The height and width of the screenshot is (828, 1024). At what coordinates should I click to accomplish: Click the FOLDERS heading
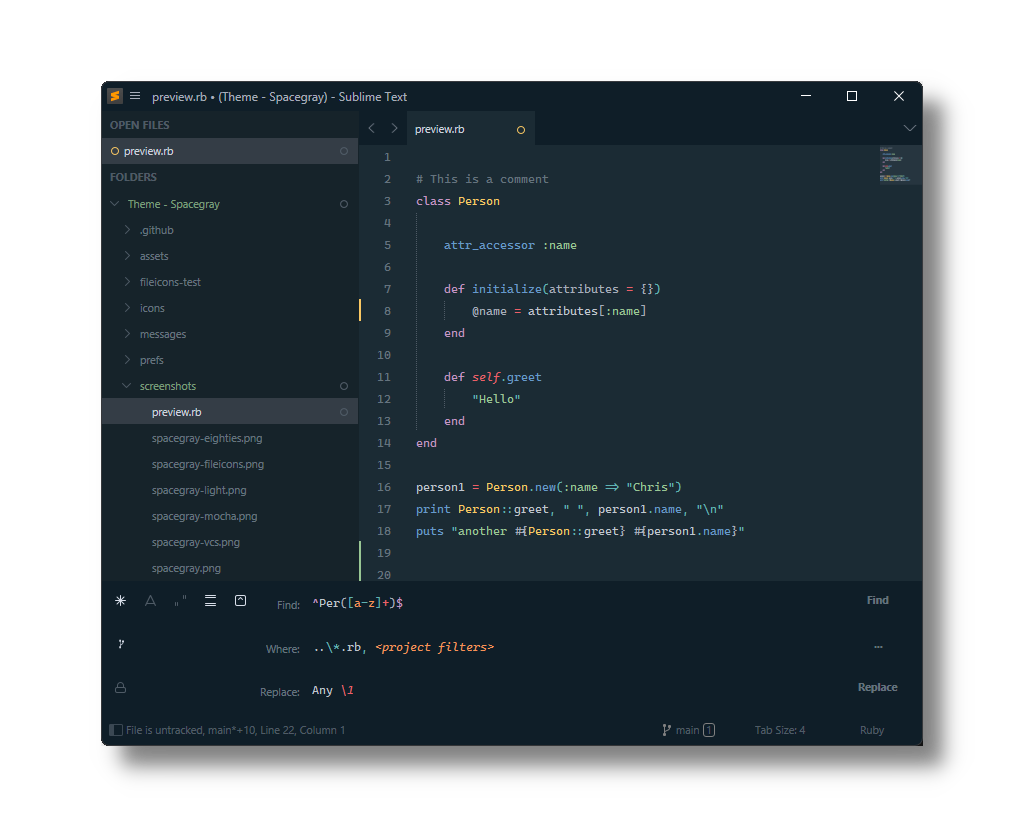tap(133, 177)
